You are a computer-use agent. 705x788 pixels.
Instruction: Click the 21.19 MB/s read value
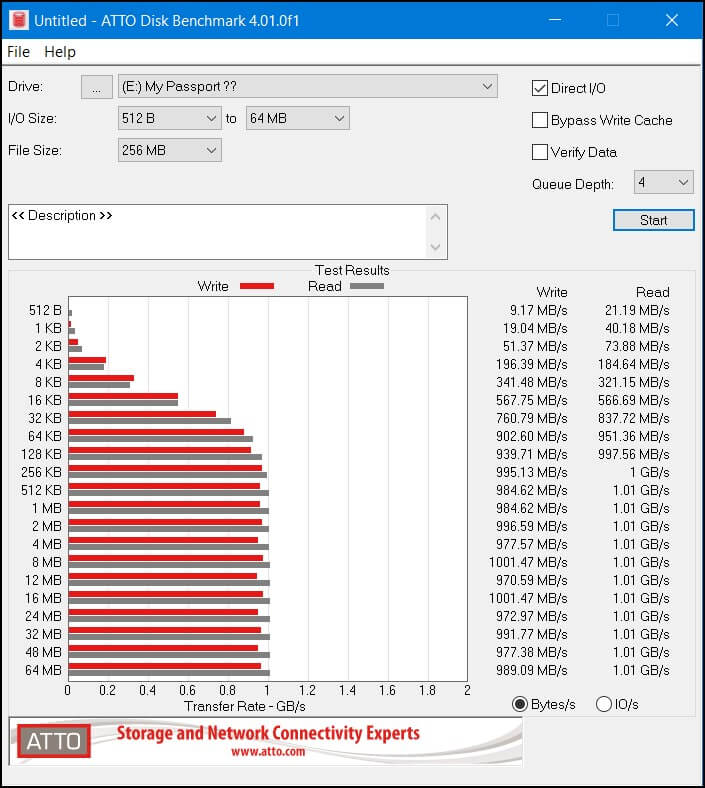[x=637, y=311]
